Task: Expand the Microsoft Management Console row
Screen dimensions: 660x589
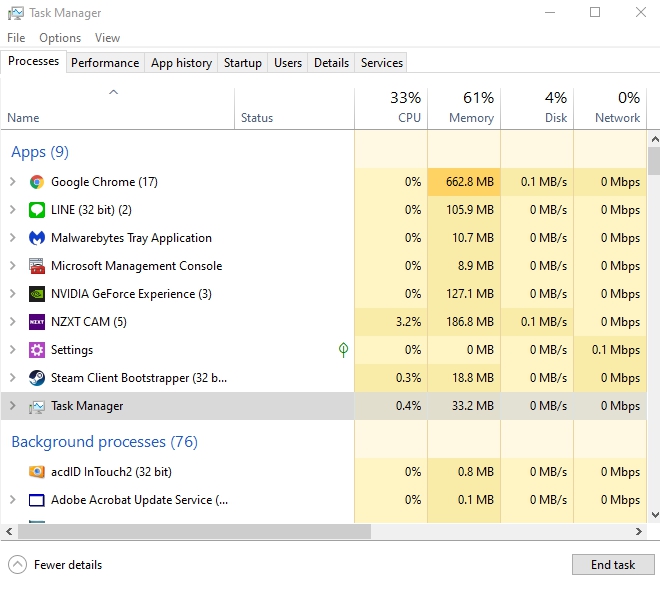Action: (13, 266)
